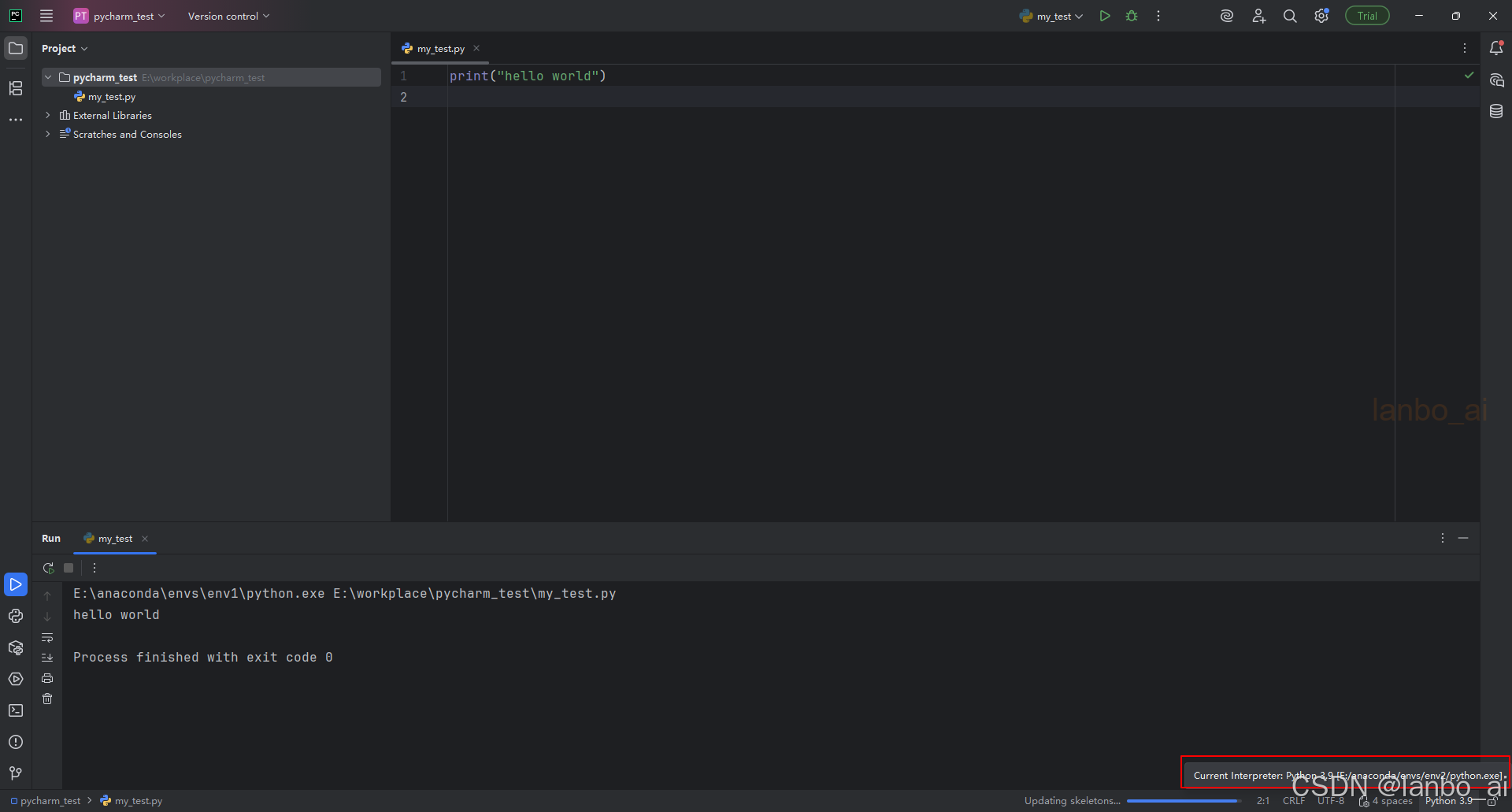
Task: Open the my_test run configuration dropdown
Action: coord(1051,15)
